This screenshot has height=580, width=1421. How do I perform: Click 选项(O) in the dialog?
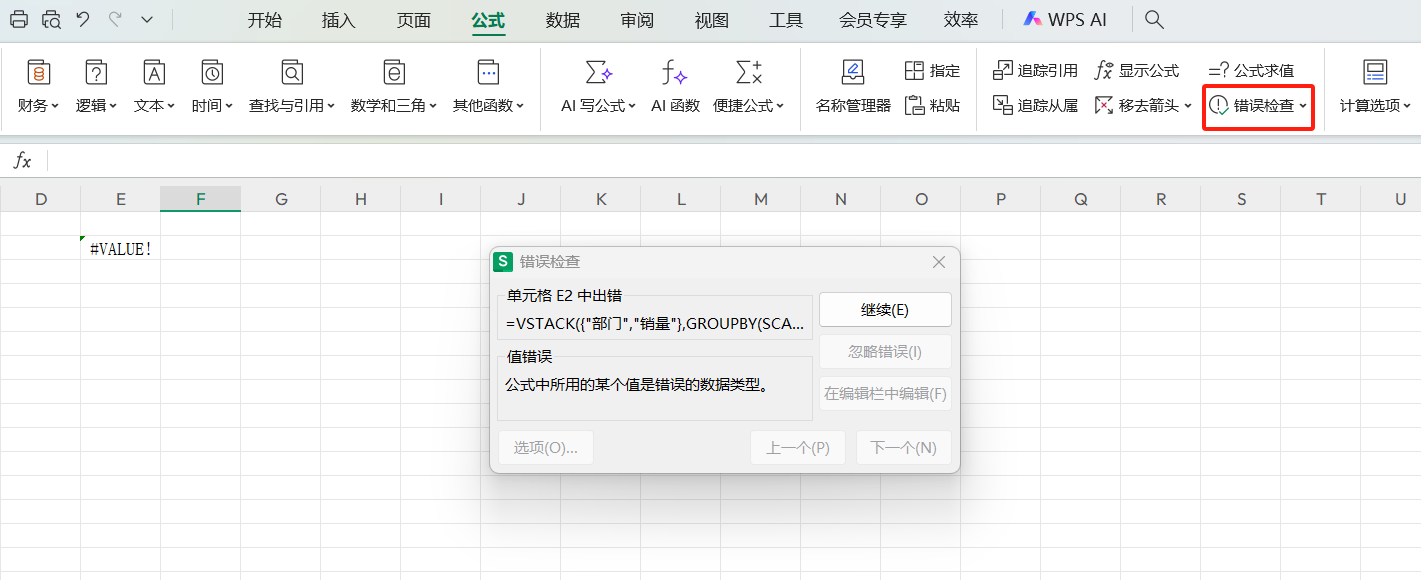[x=545, y=447]
